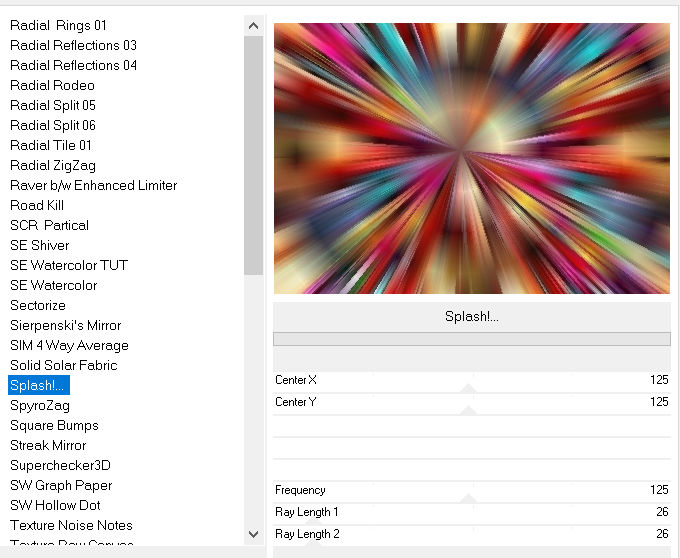Choose the Road Kill filter
The width and height of the screenshot is (680, 558).
click(37, 205)
